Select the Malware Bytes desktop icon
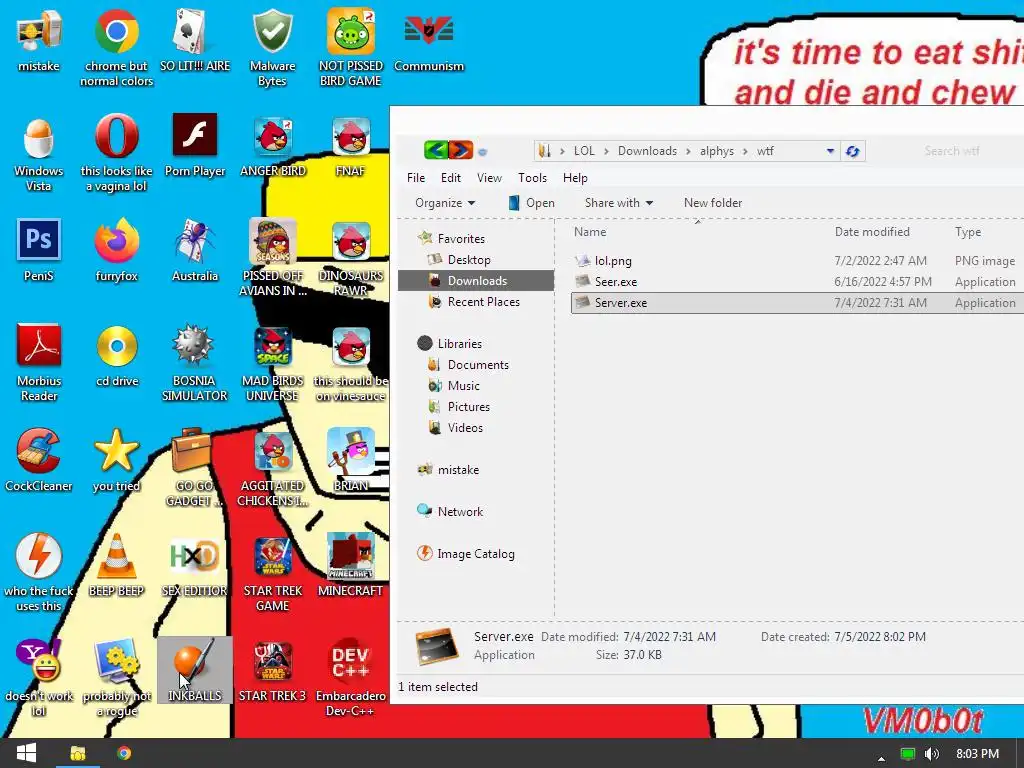The height and width of the screenshot is (768, 1024). point(272,48)
